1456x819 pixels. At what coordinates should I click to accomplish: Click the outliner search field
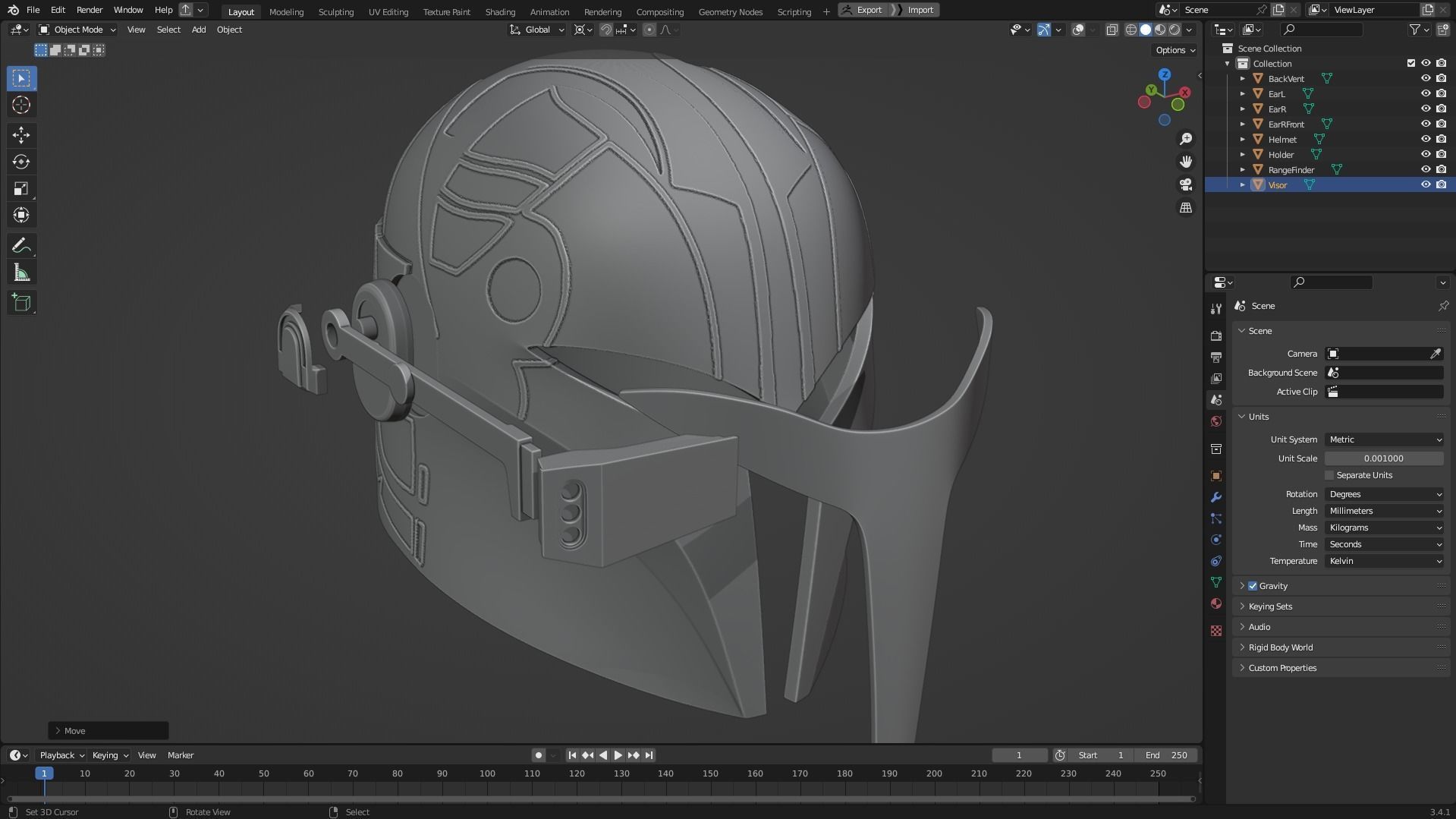coord(1321,30)
